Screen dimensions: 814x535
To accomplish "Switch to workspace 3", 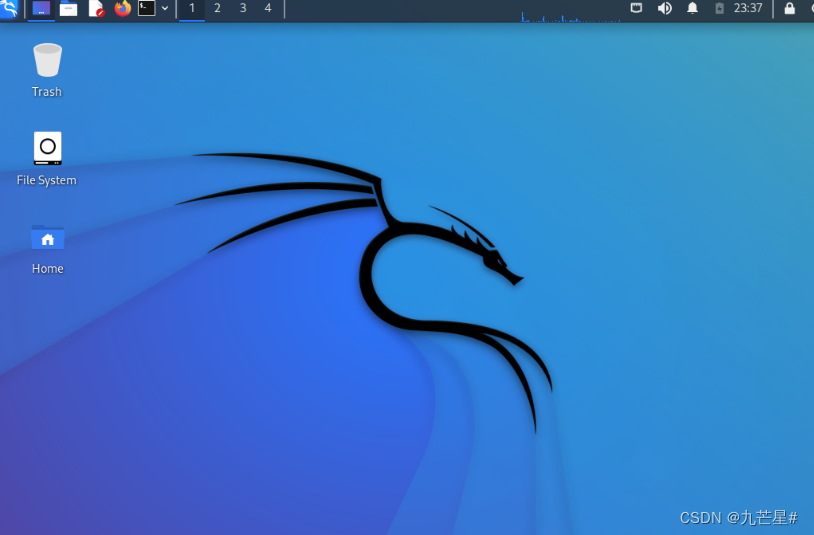I will click(x=243, y=8).
